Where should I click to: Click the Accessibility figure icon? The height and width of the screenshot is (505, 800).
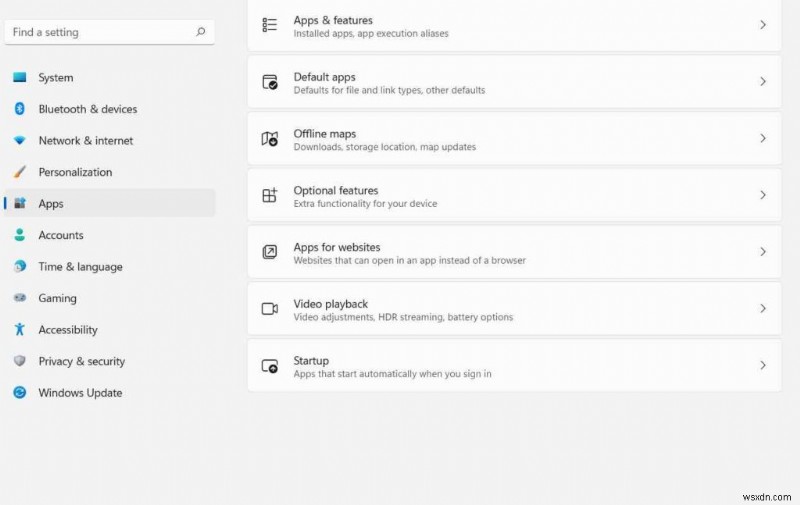pos(19,329)
